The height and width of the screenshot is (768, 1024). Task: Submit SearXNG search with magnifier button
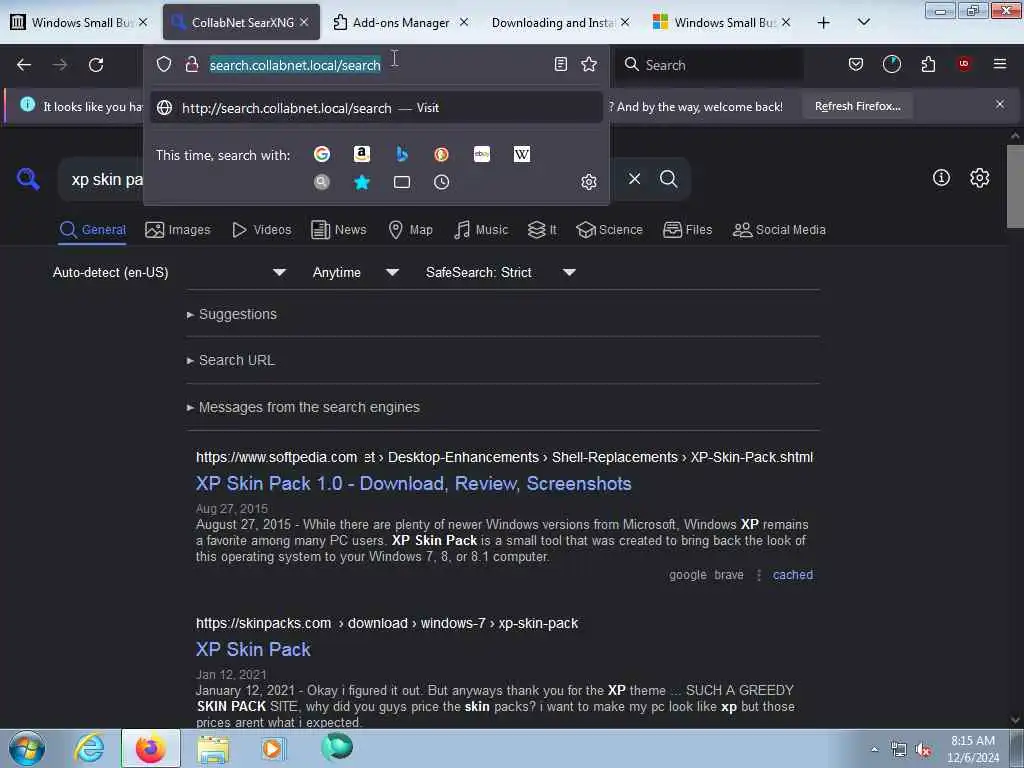pos(668,178)
